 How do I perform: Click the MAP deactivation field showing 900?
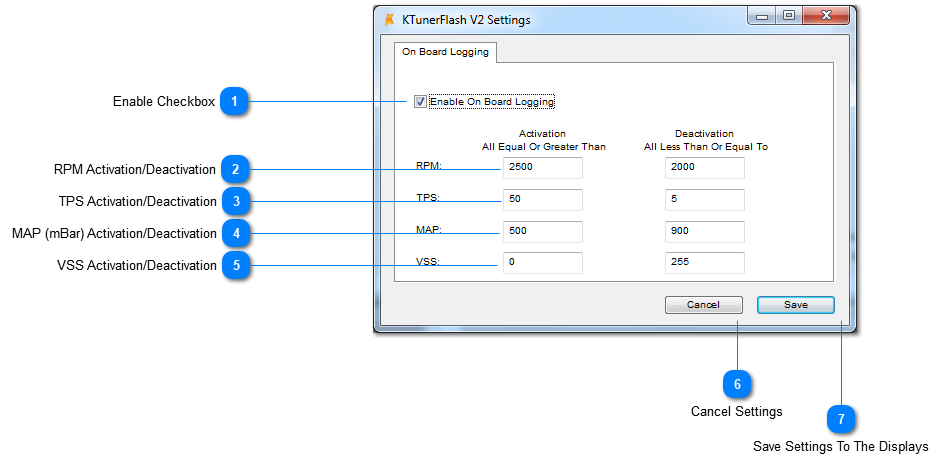click(x=705, y=231)
